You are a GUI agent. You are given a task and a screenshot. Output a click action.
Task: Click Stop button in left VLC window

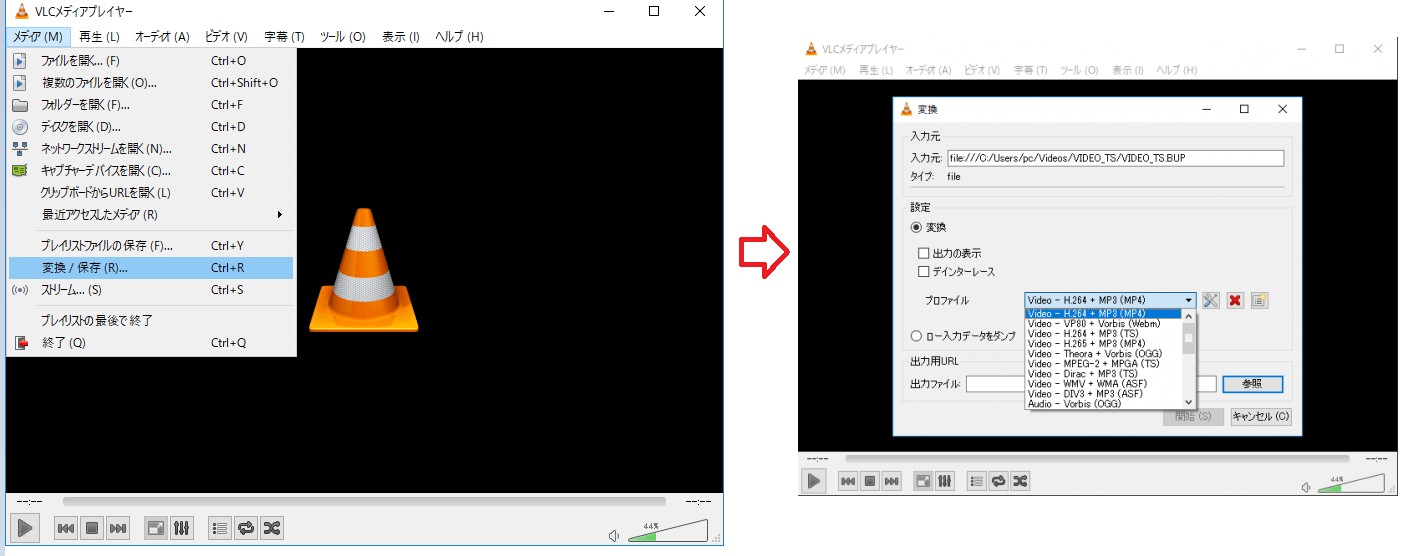tap(92, 528)
